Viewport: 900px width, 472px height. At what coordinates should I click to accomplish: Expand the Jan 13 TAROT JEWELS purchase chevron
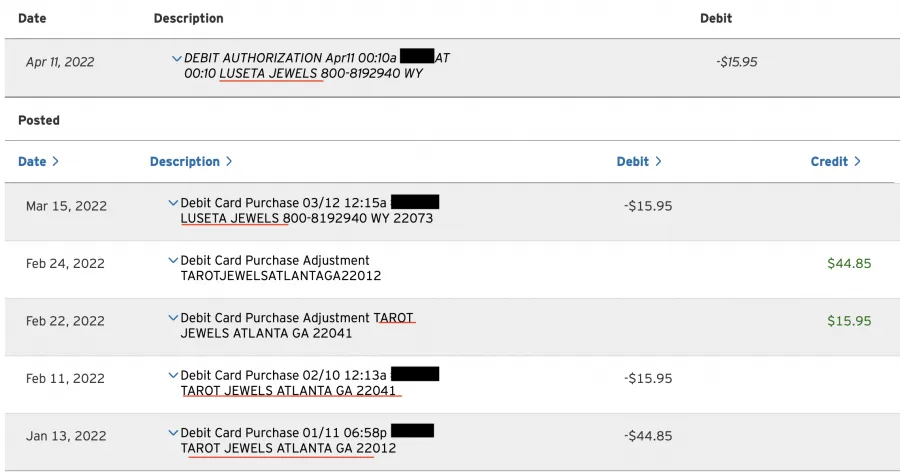173,432
